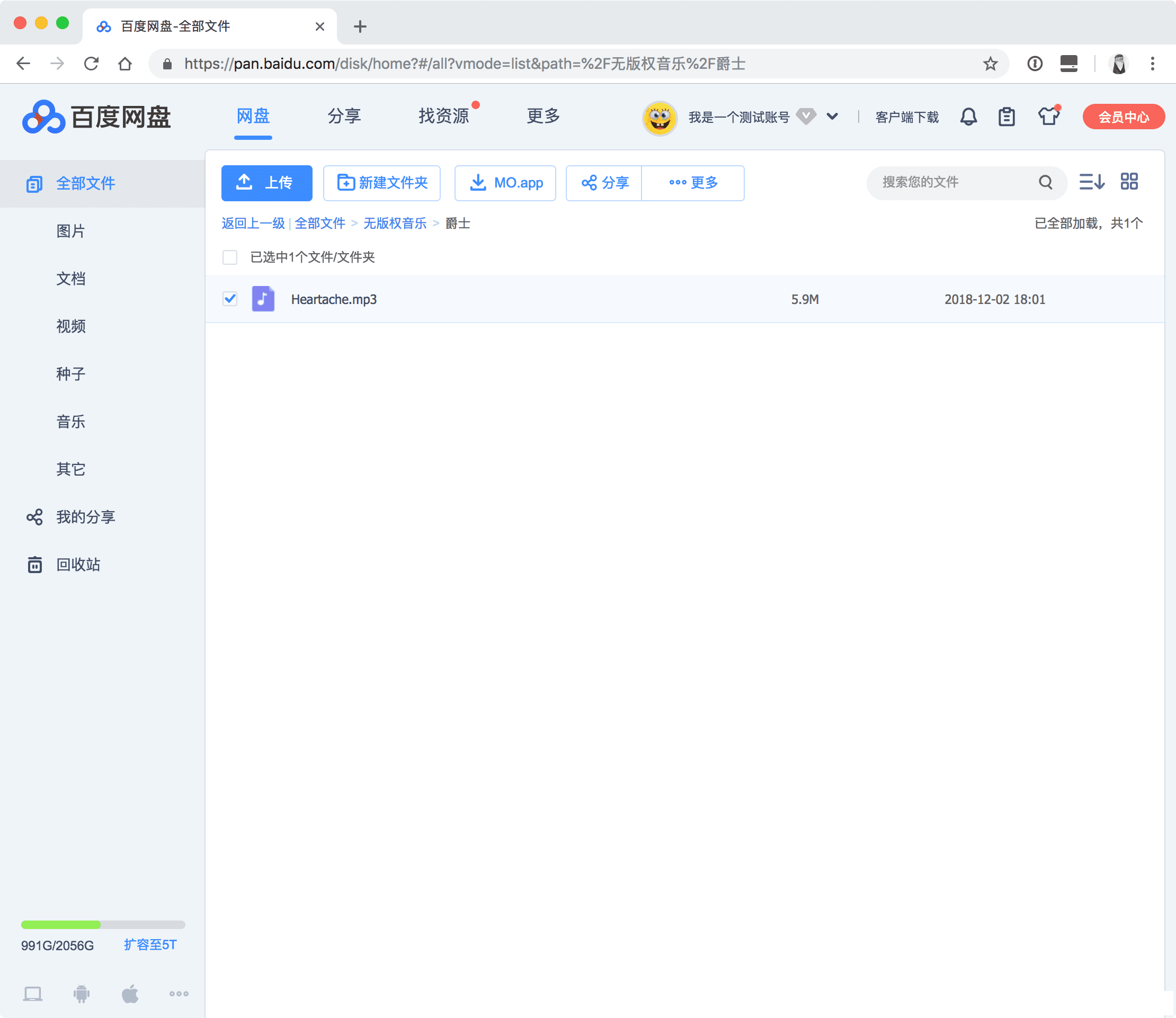Switch to grid view icon
Viewport: 1176px width, 1018px height.
tap(1129, 182)
